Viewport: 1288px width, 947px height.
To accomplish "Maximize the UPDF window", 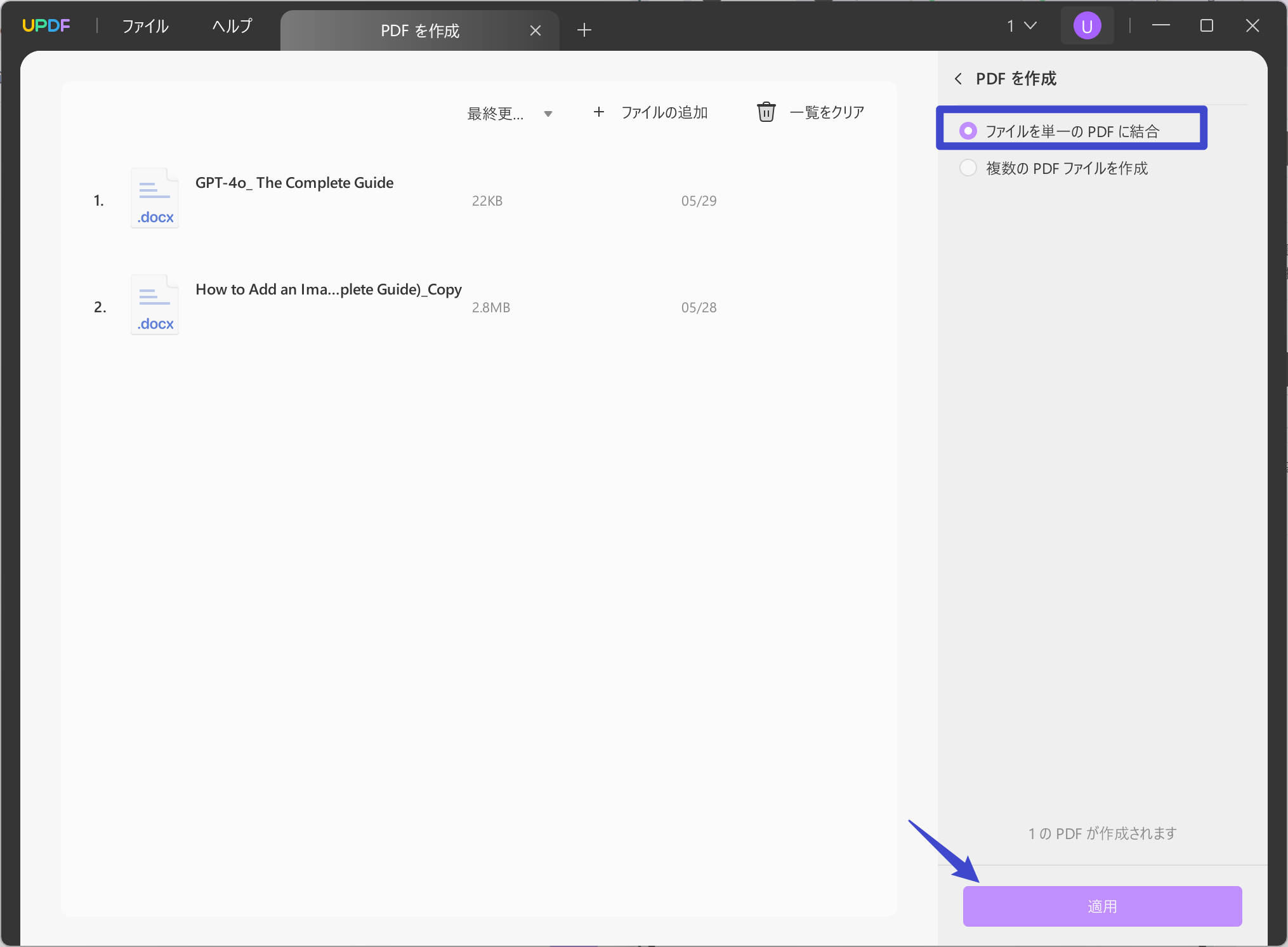I will click(1207, 25).
